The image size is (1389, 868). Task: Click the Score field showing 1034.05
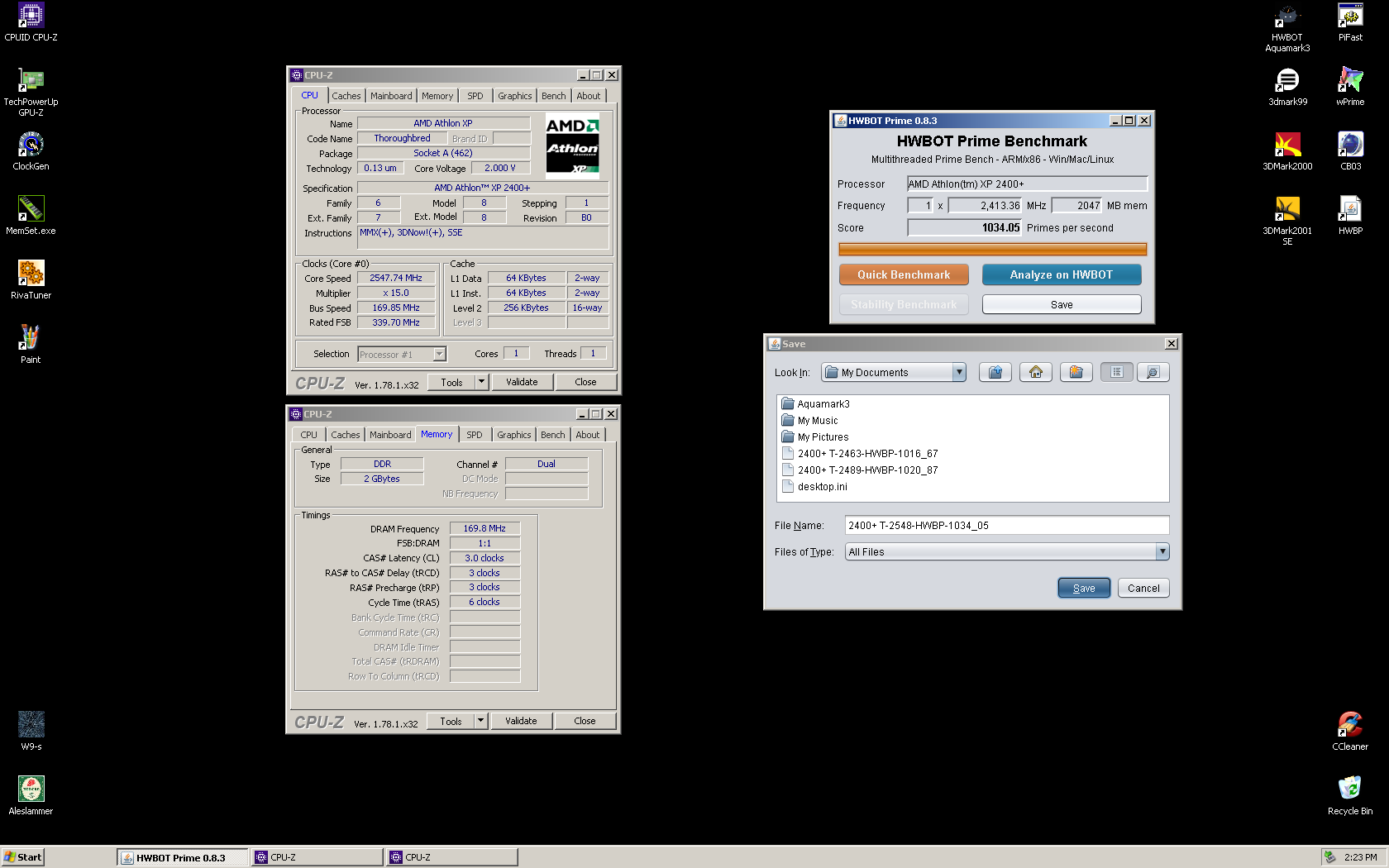click(x=965, y=227)
